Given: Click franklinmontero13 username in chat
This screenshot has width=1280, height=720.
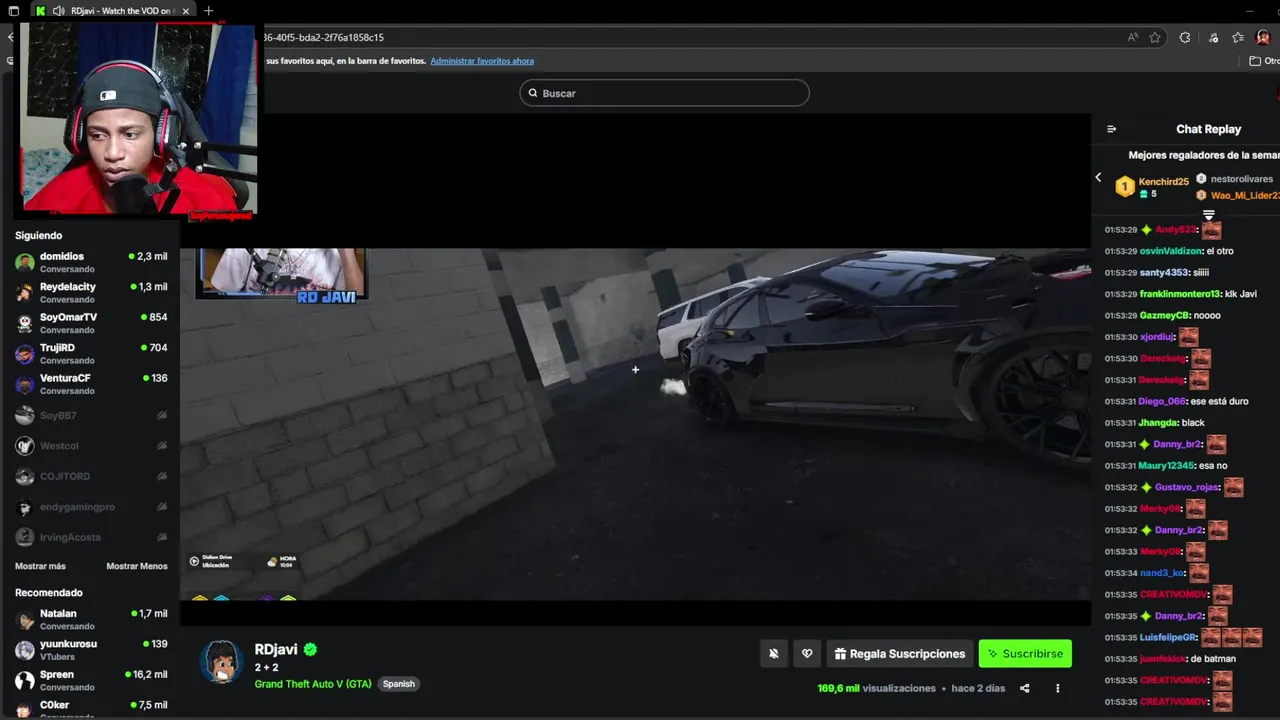Looking at the screenshot, I should pos(1180,294).
